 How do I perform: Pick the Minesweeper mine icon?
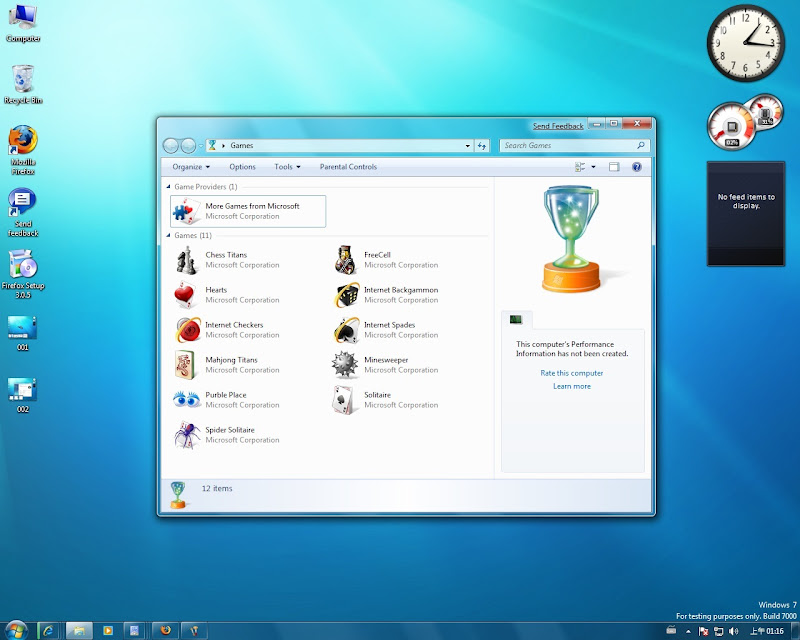pyautogui.click(x=345, y=365)
